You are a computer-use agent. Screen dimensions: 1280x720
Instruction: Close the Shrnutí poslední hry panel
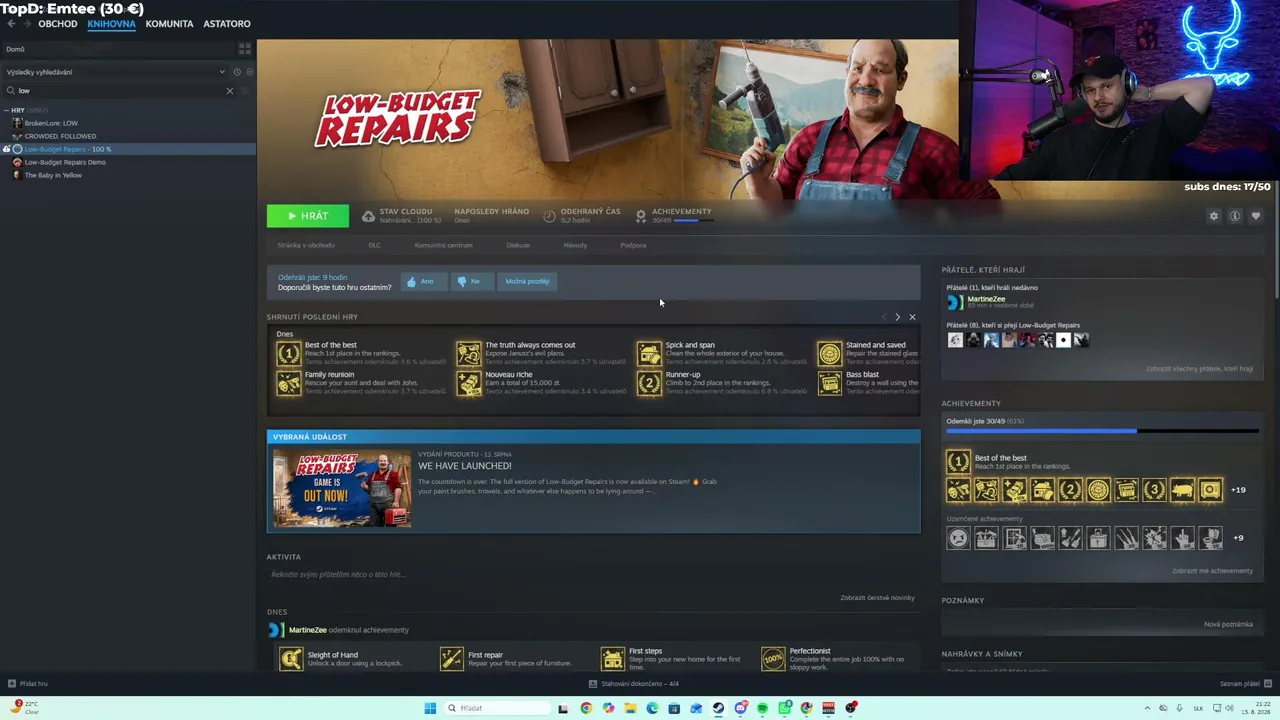(912, 317)
